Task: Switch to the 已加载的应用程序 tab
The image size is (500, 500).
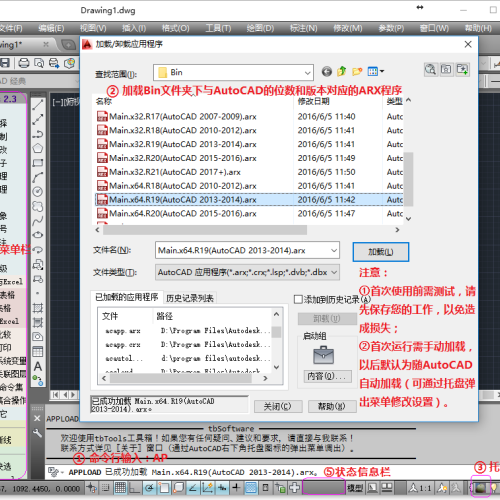Action: (127, 297)
